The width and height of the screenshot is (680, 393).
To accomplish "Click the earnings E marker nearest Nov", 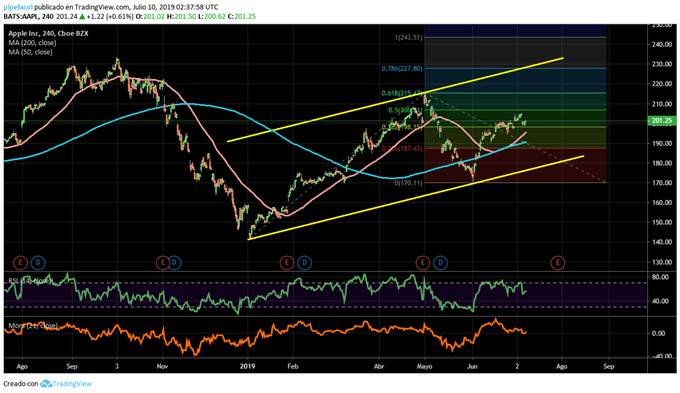I will [x=163, y=262].
